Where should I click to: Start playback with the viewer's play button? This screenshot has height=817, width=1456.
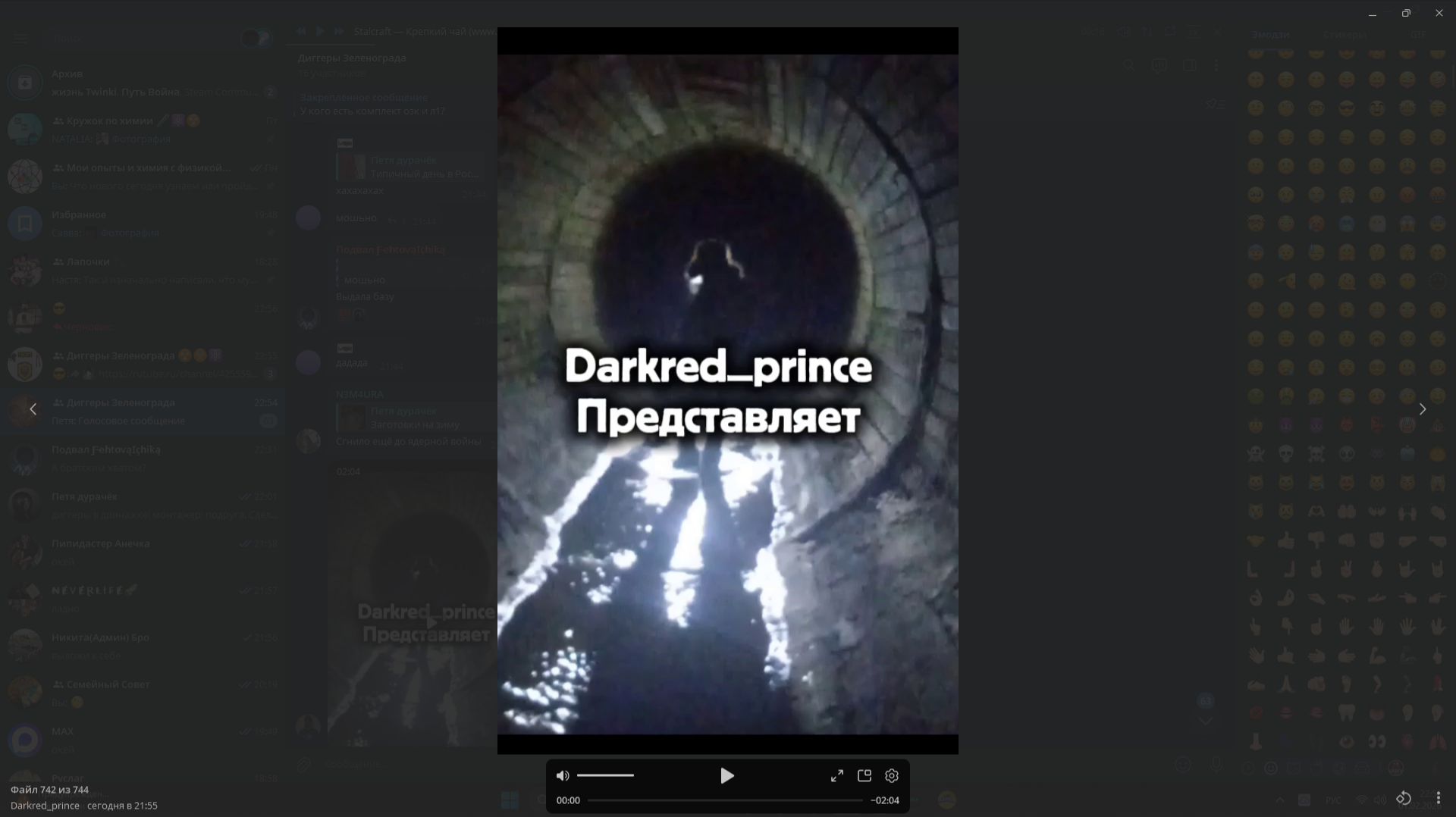726,776
